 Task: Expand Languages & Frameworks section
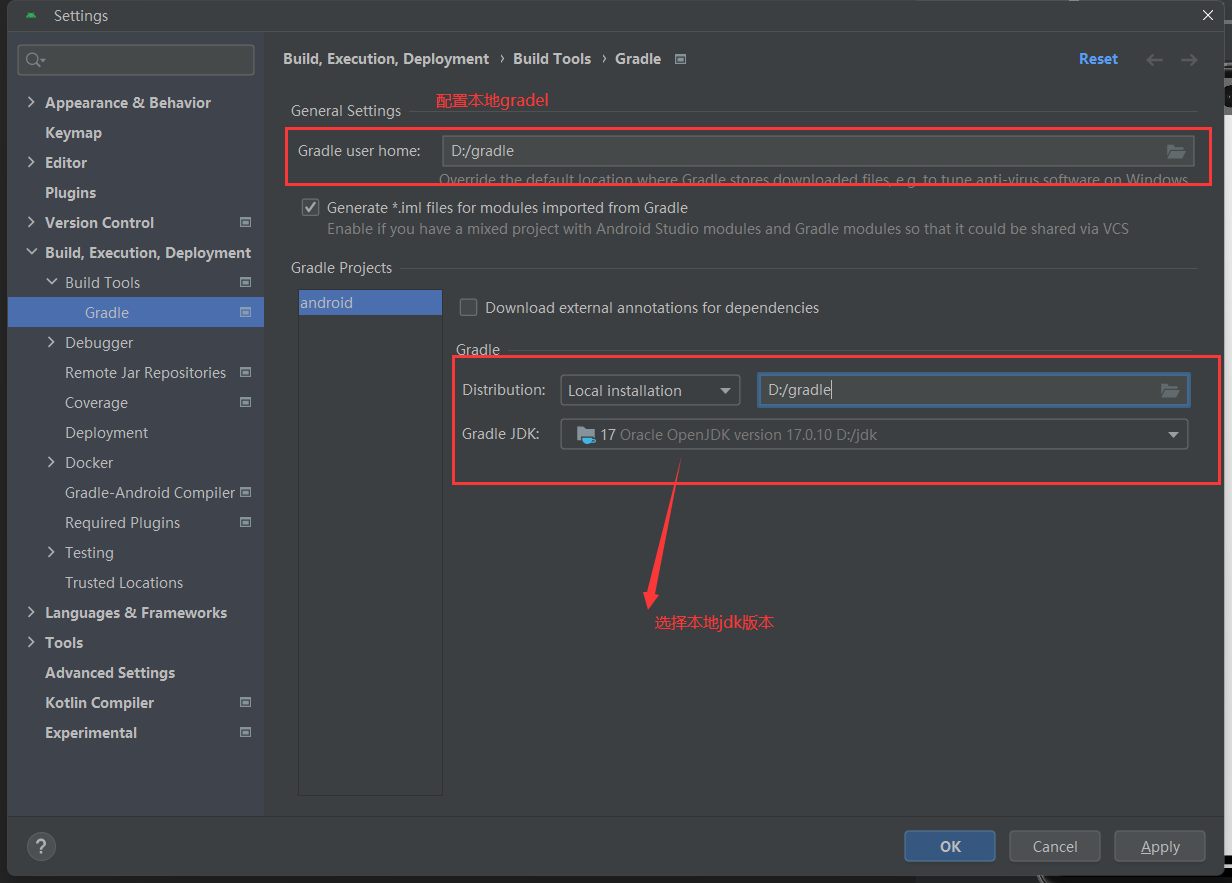31,612
